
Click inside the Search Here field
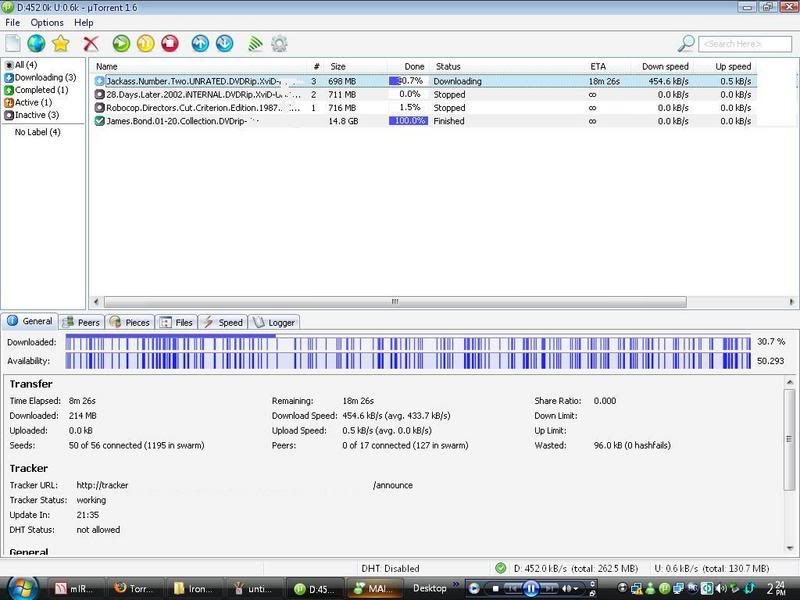[745, 44]
